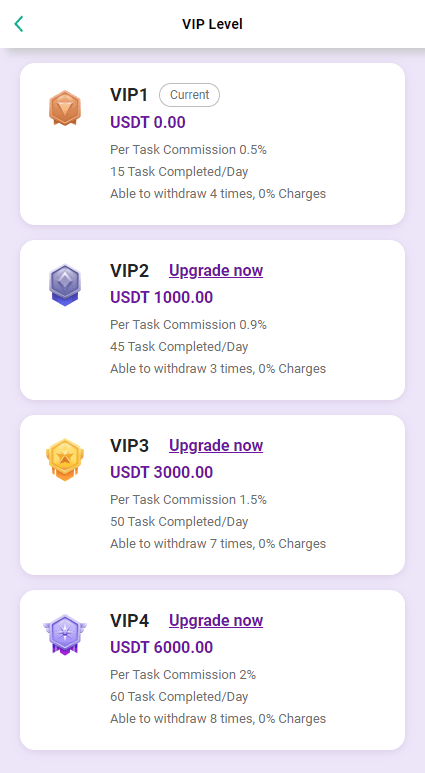Click the USDT 6000.00 price in VIP4
This screenshot has width=425, height=773.
[162, 647]
